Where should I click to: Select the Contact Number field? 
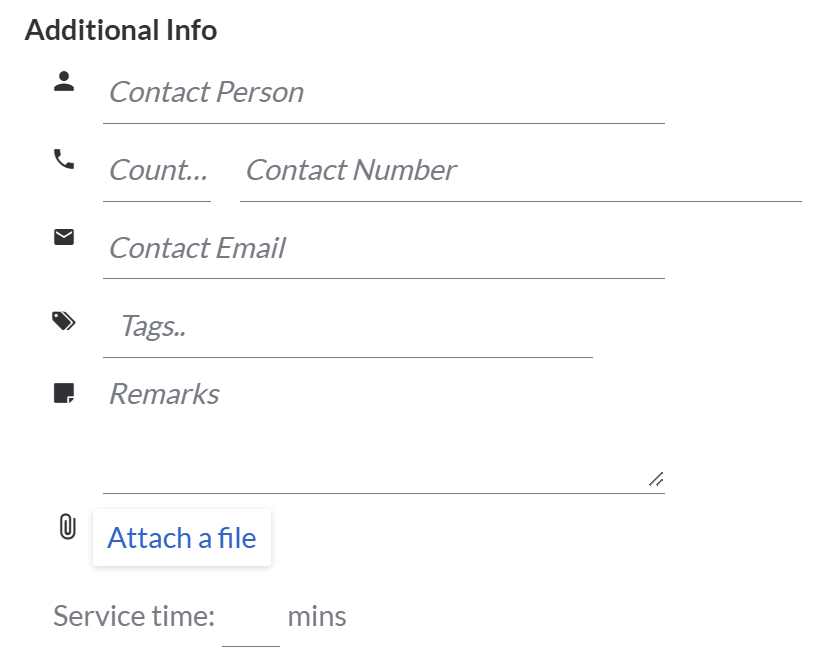pos(520,171)
